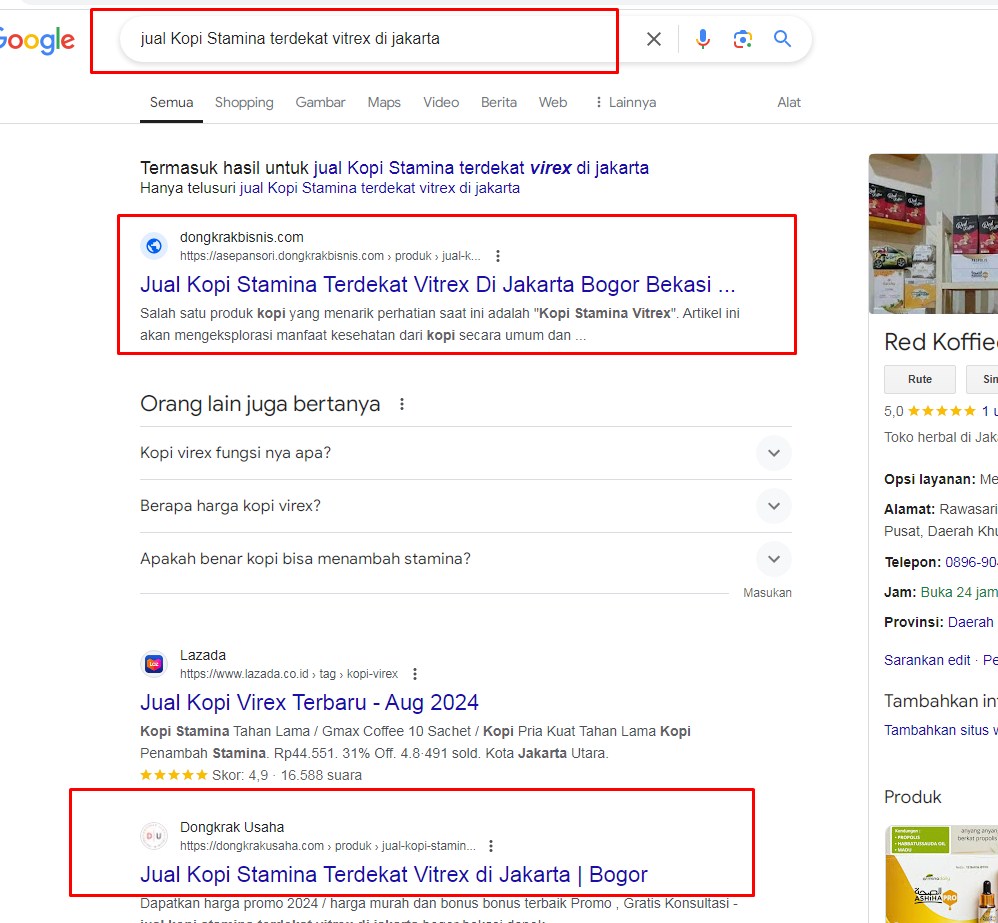Select the Semua tab

coord(171,102)
